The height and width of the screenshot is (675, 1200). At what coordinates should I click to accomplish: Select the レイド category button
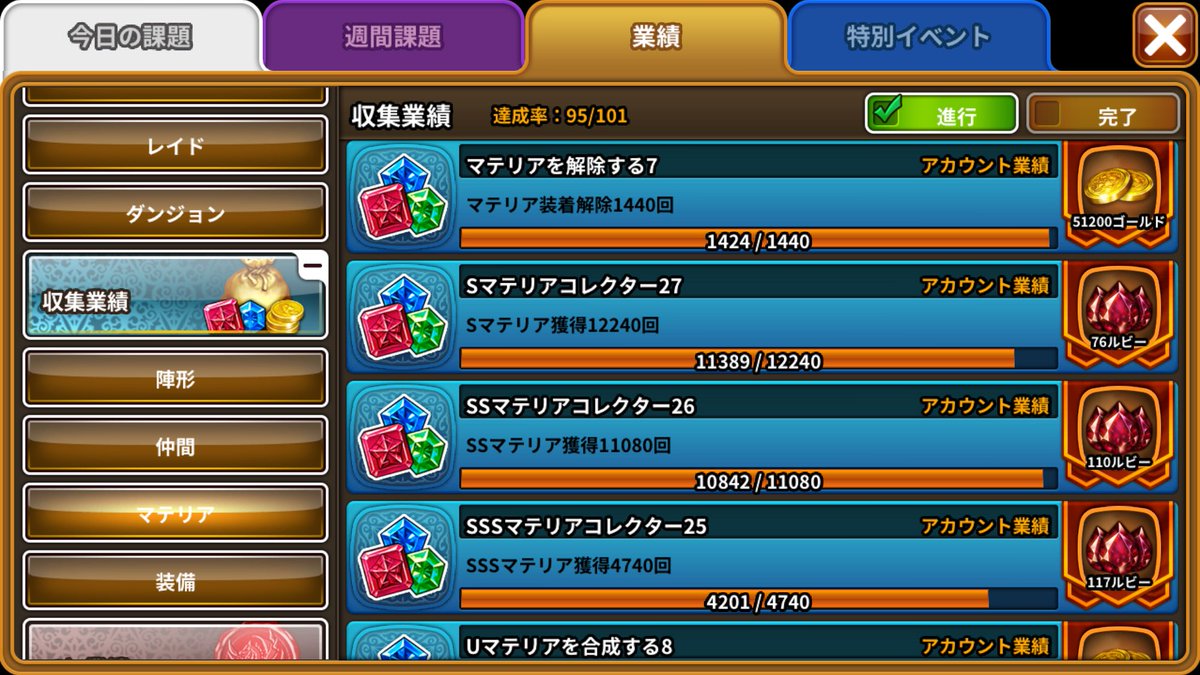[x=175, y=145]
